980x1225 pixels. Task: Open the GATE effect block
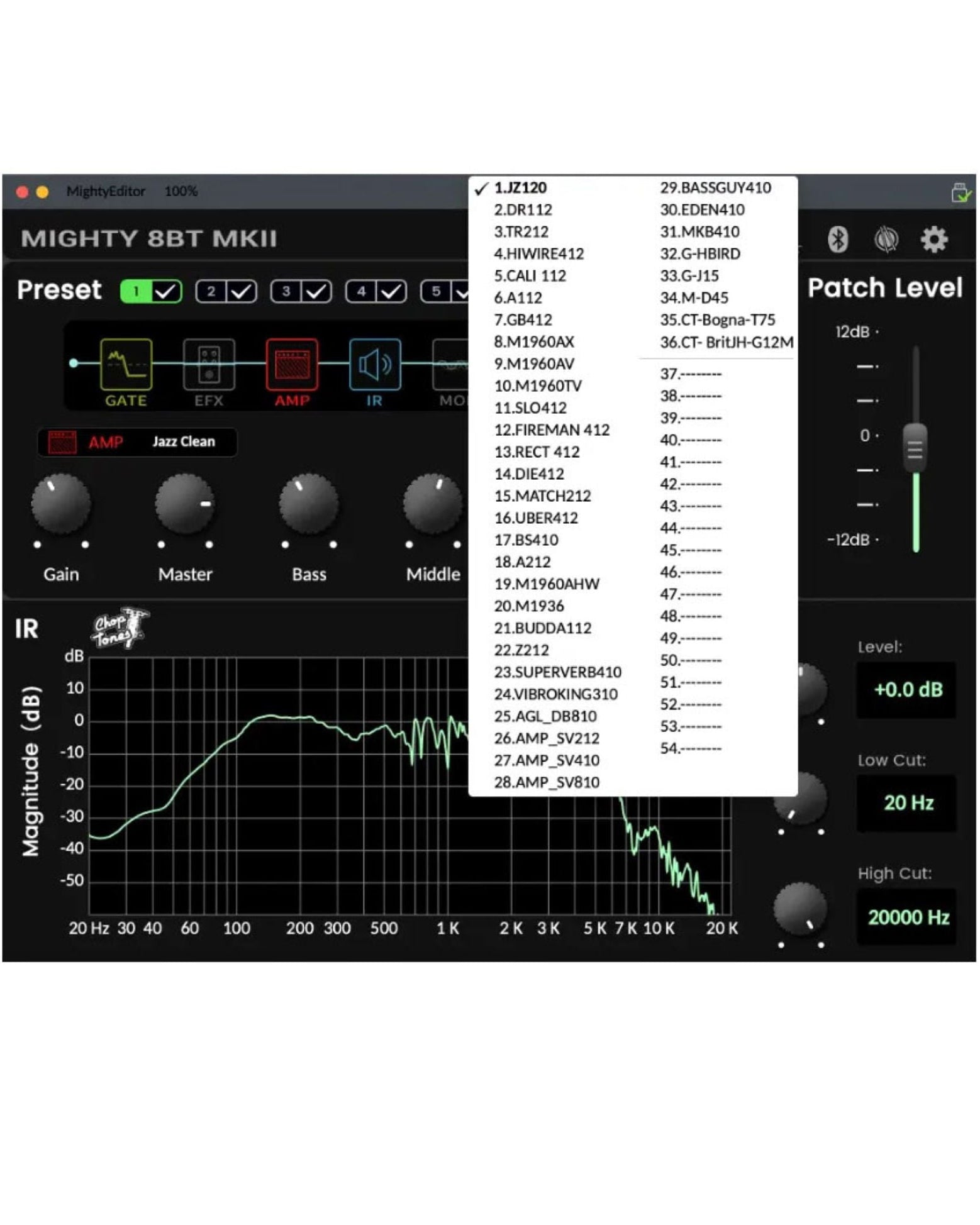click(x=126, y=365)
